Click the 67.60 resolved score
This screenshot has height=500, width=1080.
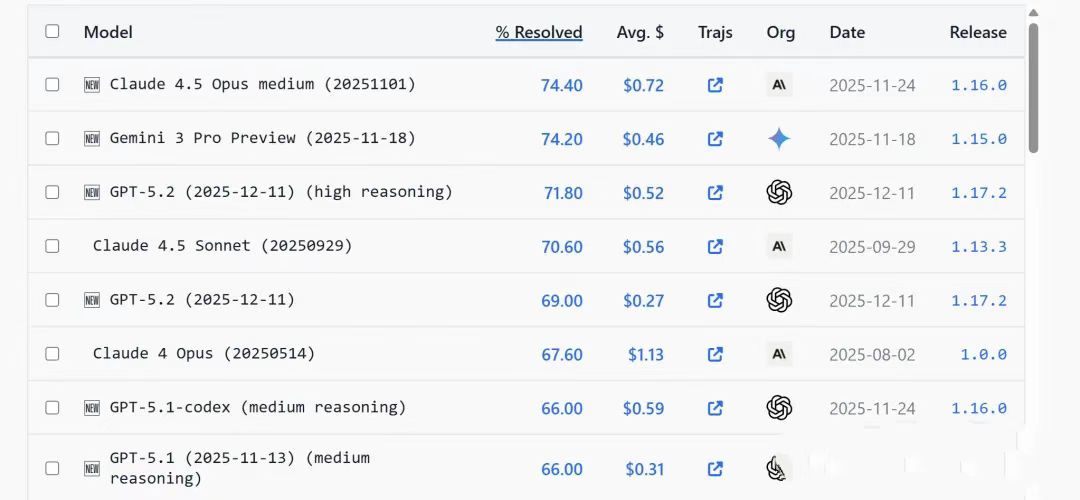[x=561, y=354]
